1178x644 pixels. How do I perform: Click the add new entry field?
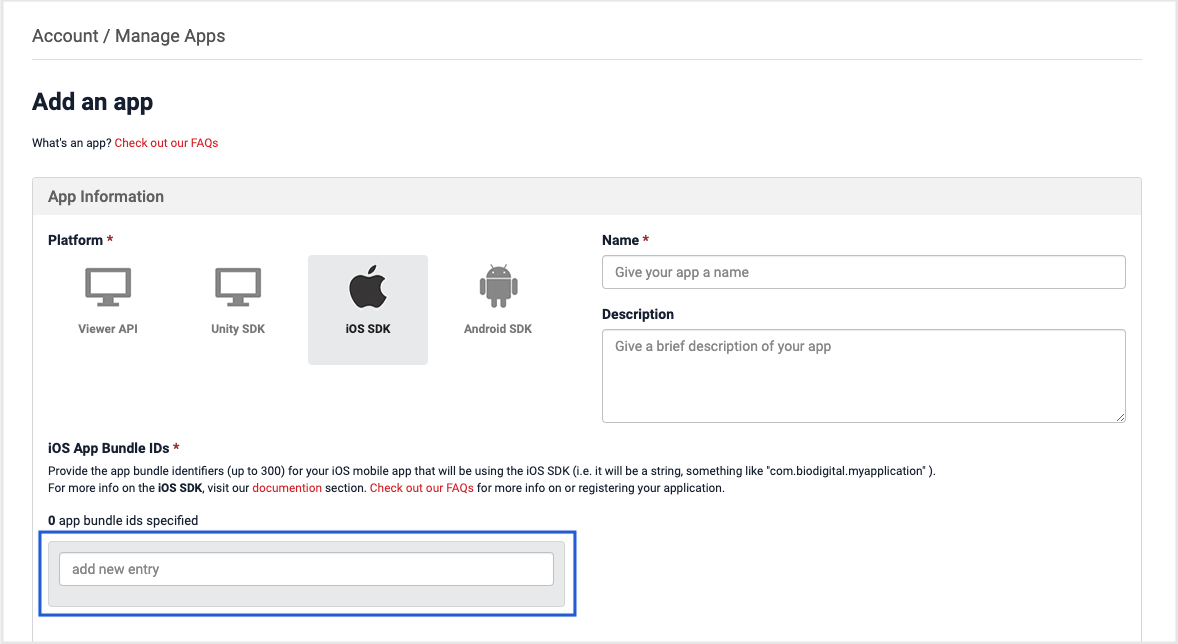[x=307, y=569]
